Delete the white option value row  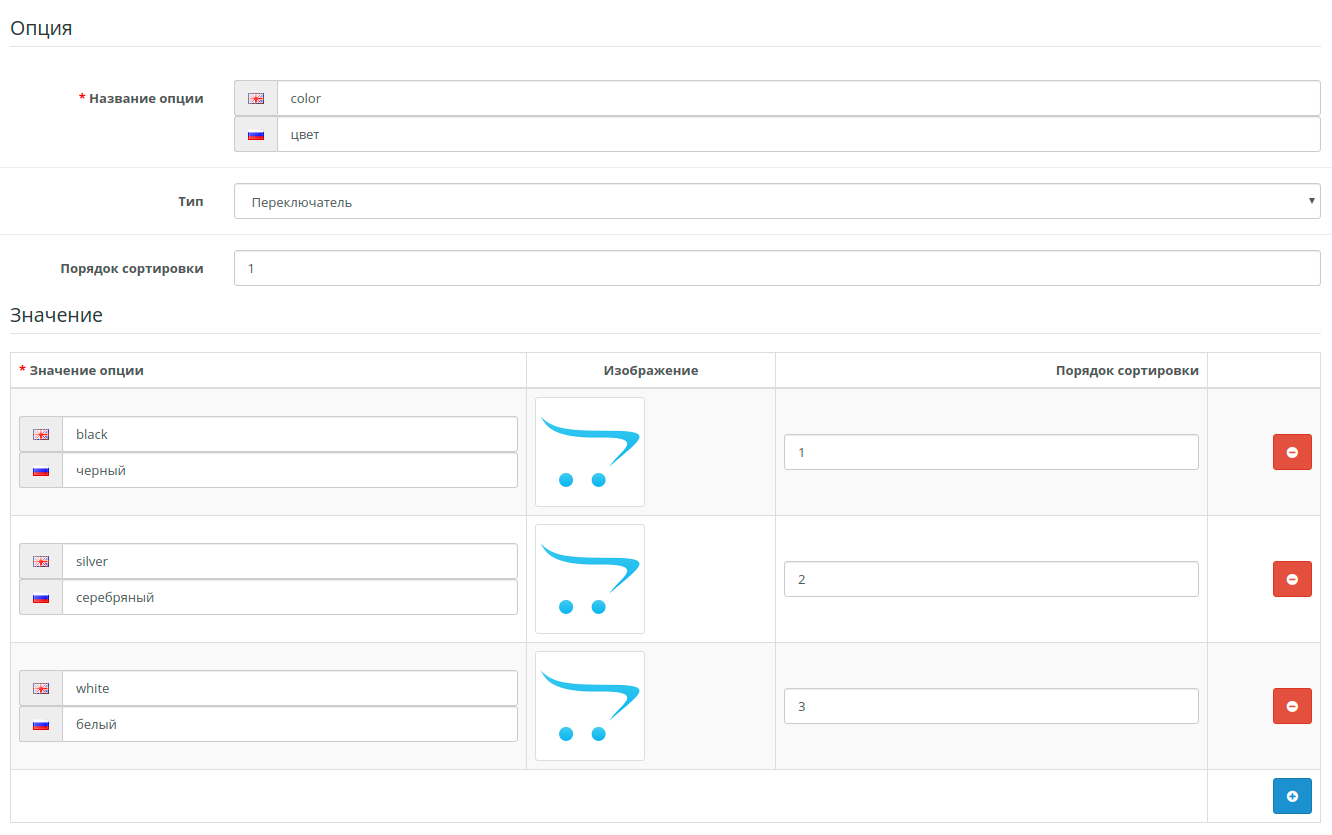[x=1291, y=706]
